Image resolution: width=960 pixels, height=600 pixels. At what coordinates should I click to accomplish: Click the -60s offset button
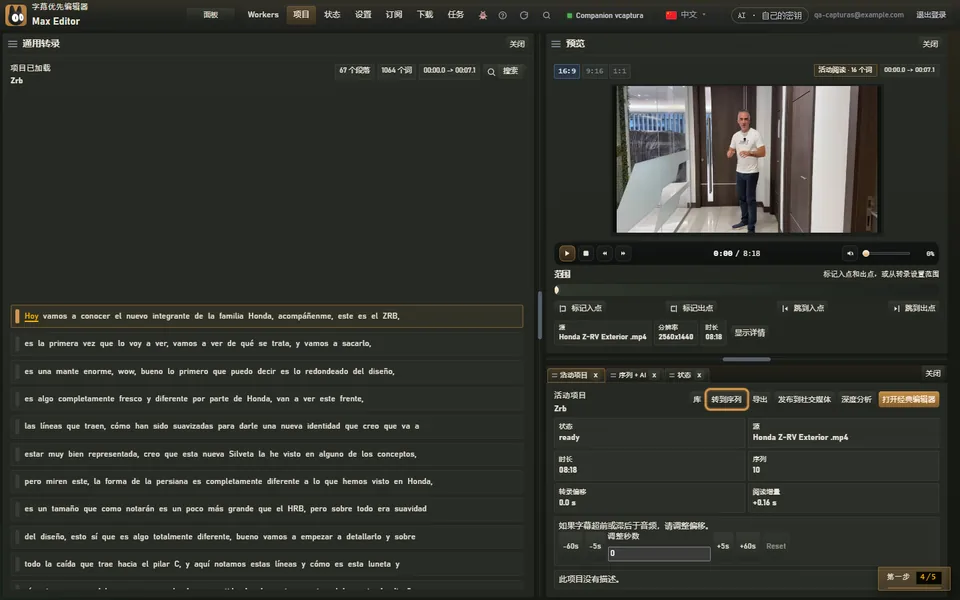[571, 546]
